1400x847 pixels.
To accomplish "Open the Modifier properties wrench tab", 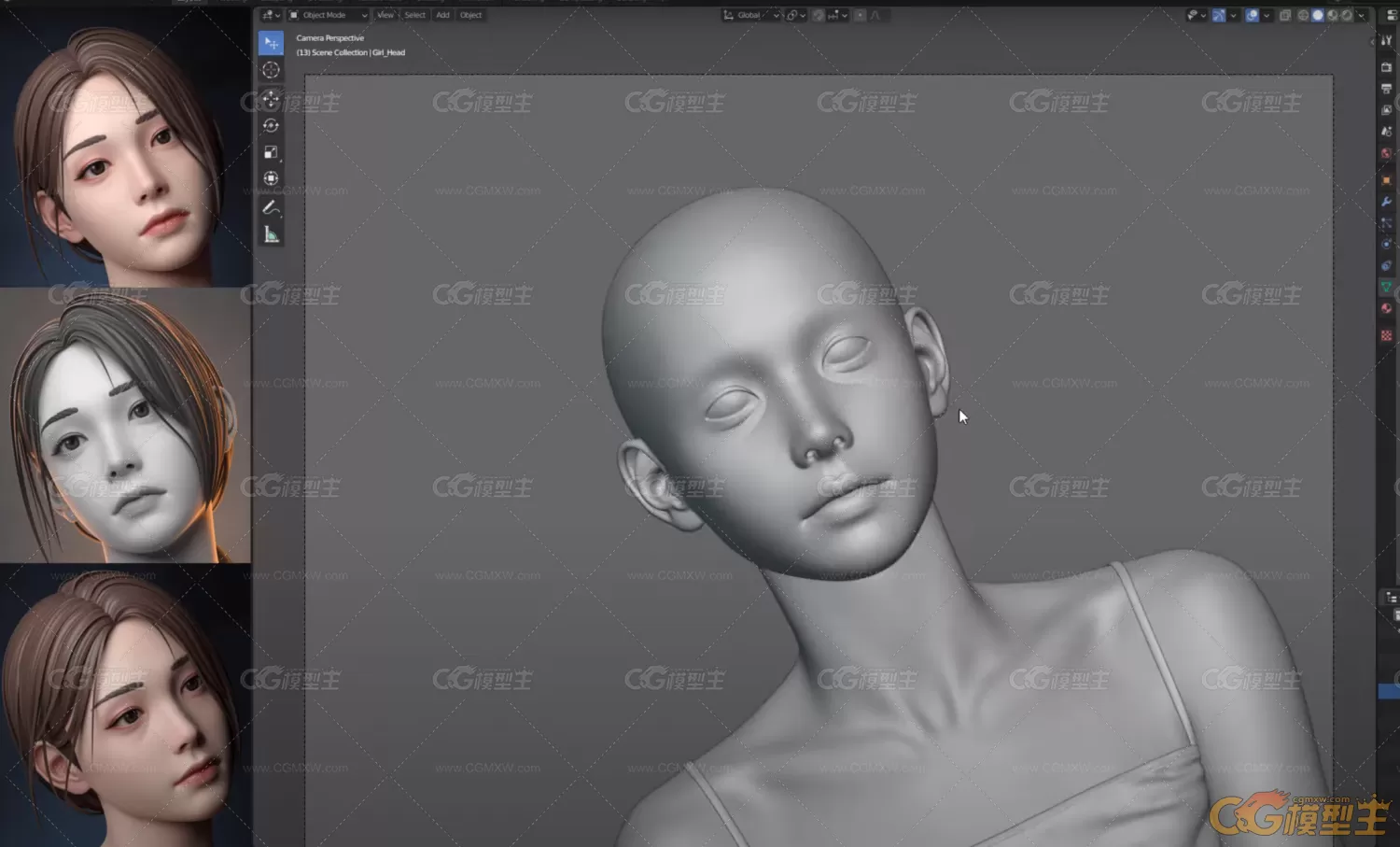I will pos(1386,202).
